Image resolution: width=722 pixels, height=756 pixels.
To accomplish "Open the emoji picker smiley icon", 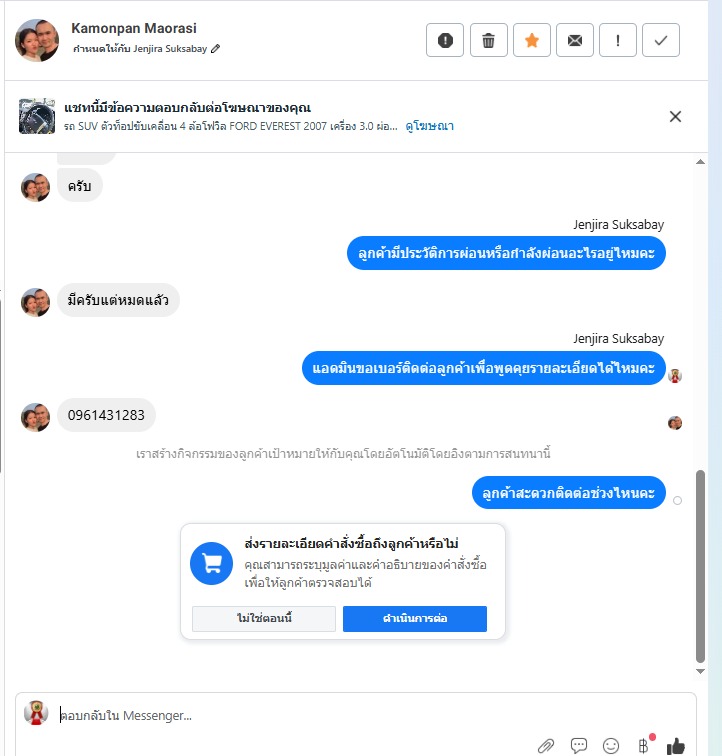I will [x=611, y=746].
